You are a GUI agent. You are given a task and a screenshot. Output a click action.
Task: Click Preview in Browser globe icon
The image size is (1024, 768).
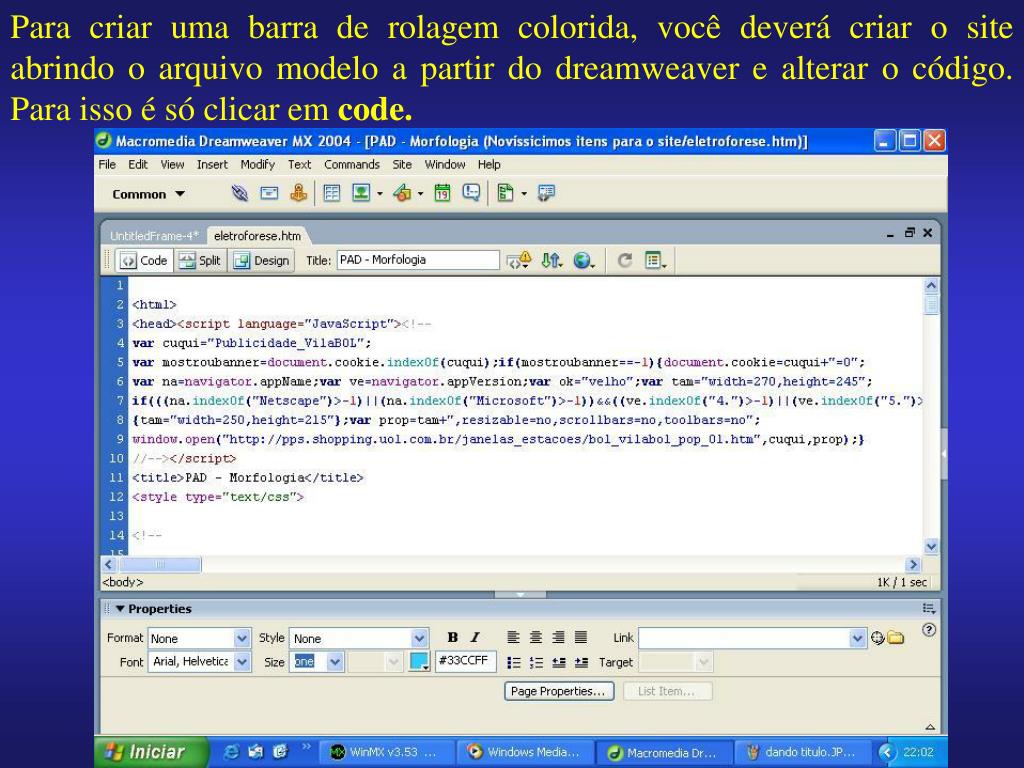(x=583, y=261)
